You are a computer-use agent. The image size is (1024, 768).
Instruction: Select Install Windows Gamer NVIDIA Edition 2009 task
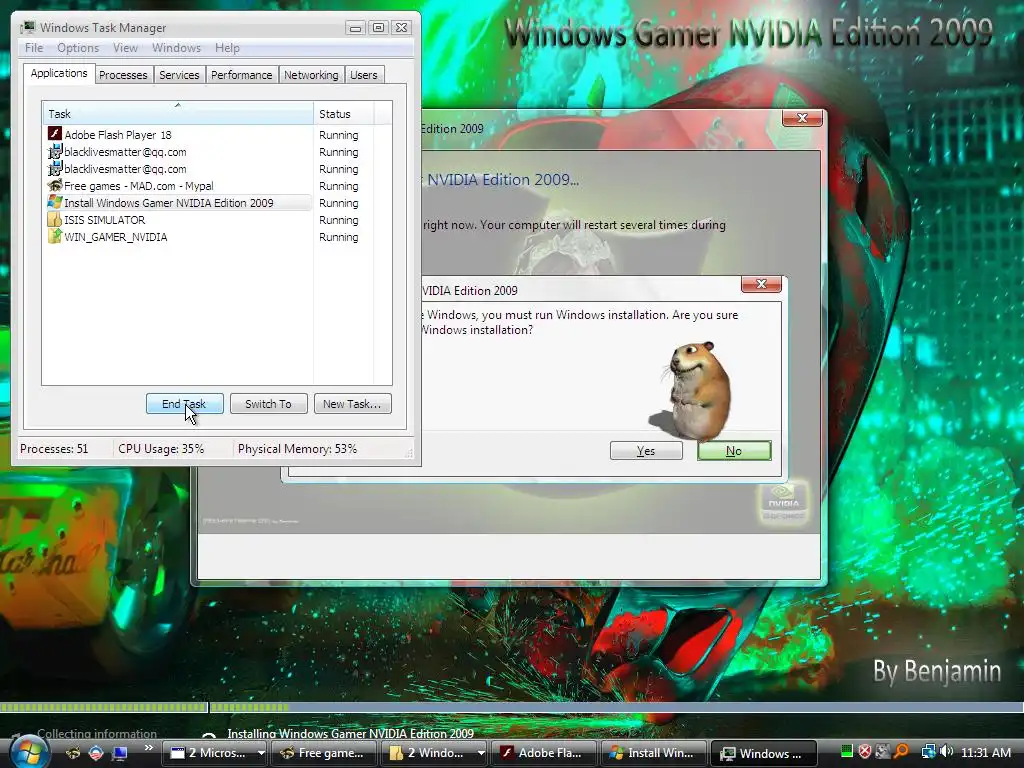[179, 202]
